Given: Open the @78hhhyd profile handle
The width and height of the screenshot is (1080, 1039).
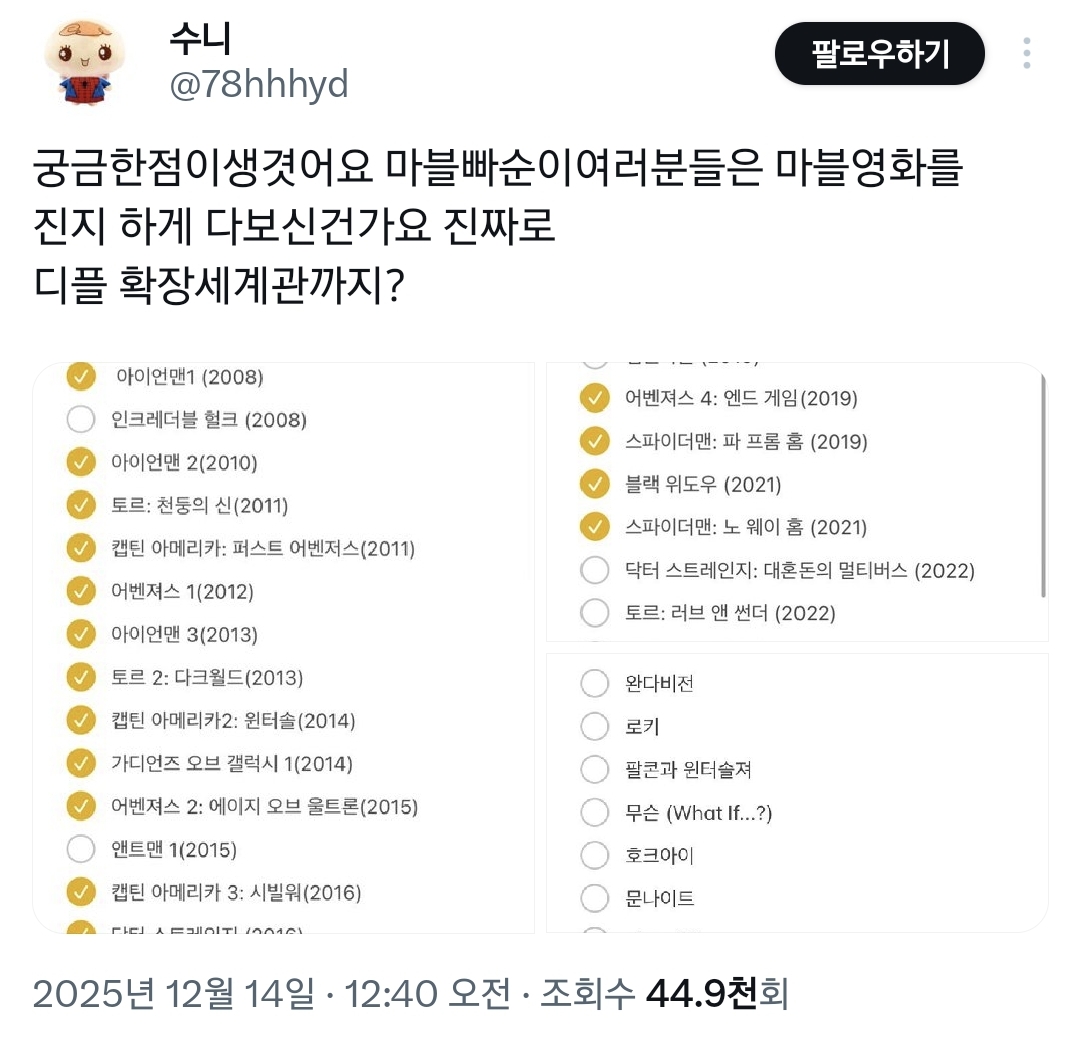Looking at the screenshot, I should [259, 85].
